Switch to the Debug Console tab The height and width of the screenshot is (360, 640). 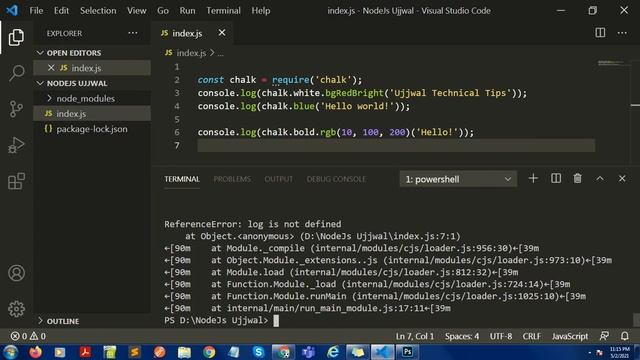click(x=336, y=179)
